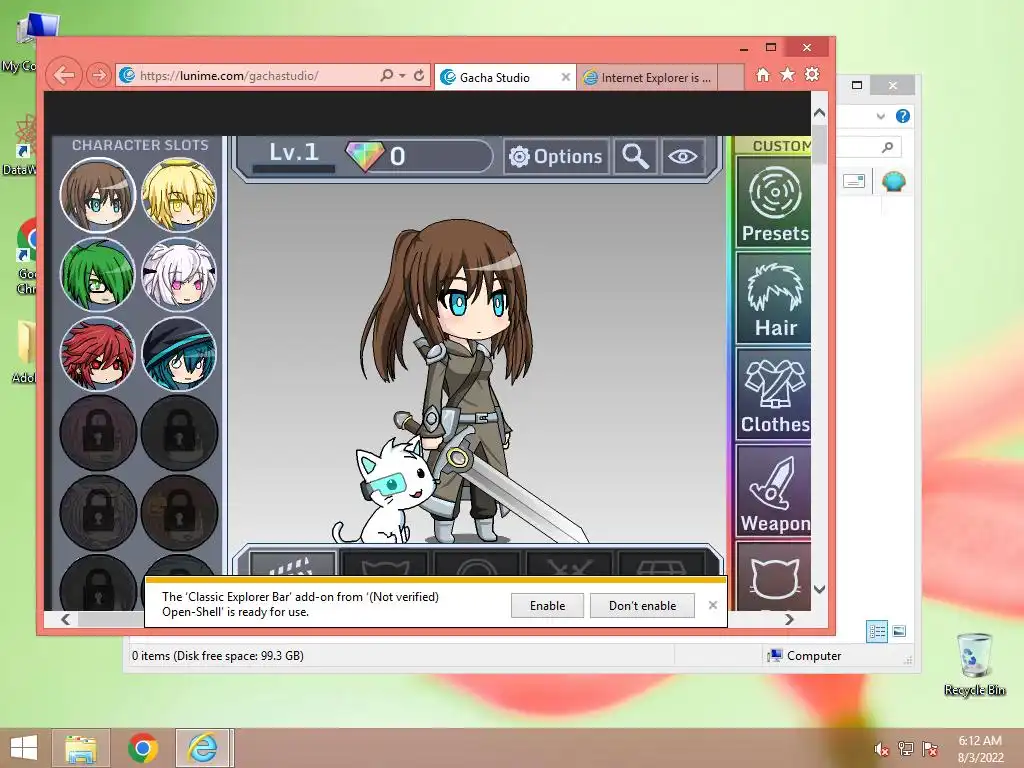Expand the ribbon chevron in Explorer window
The width and height of the screenshot is (1024, 768).
880,116
